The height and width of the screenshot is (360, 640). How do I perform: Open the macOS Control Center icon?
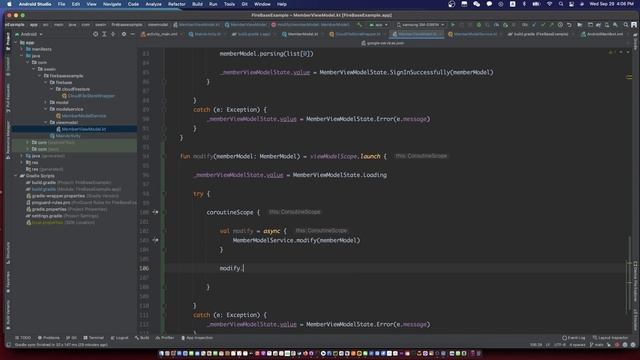click(x=571, y=4)
